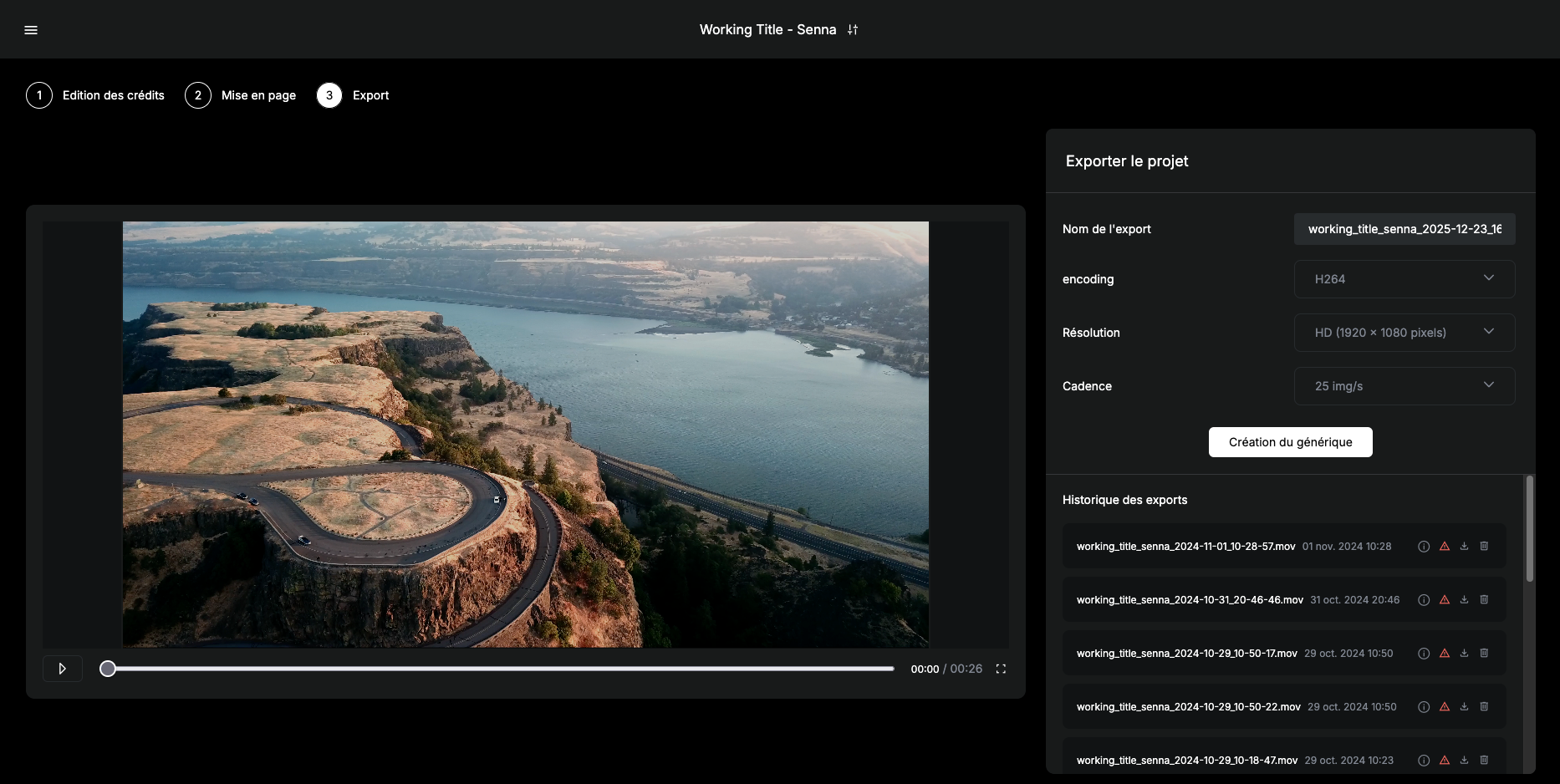Show info for 2024-10-29_10-50-17 export
The image size is (1560, 784).
click(1424, 654)
